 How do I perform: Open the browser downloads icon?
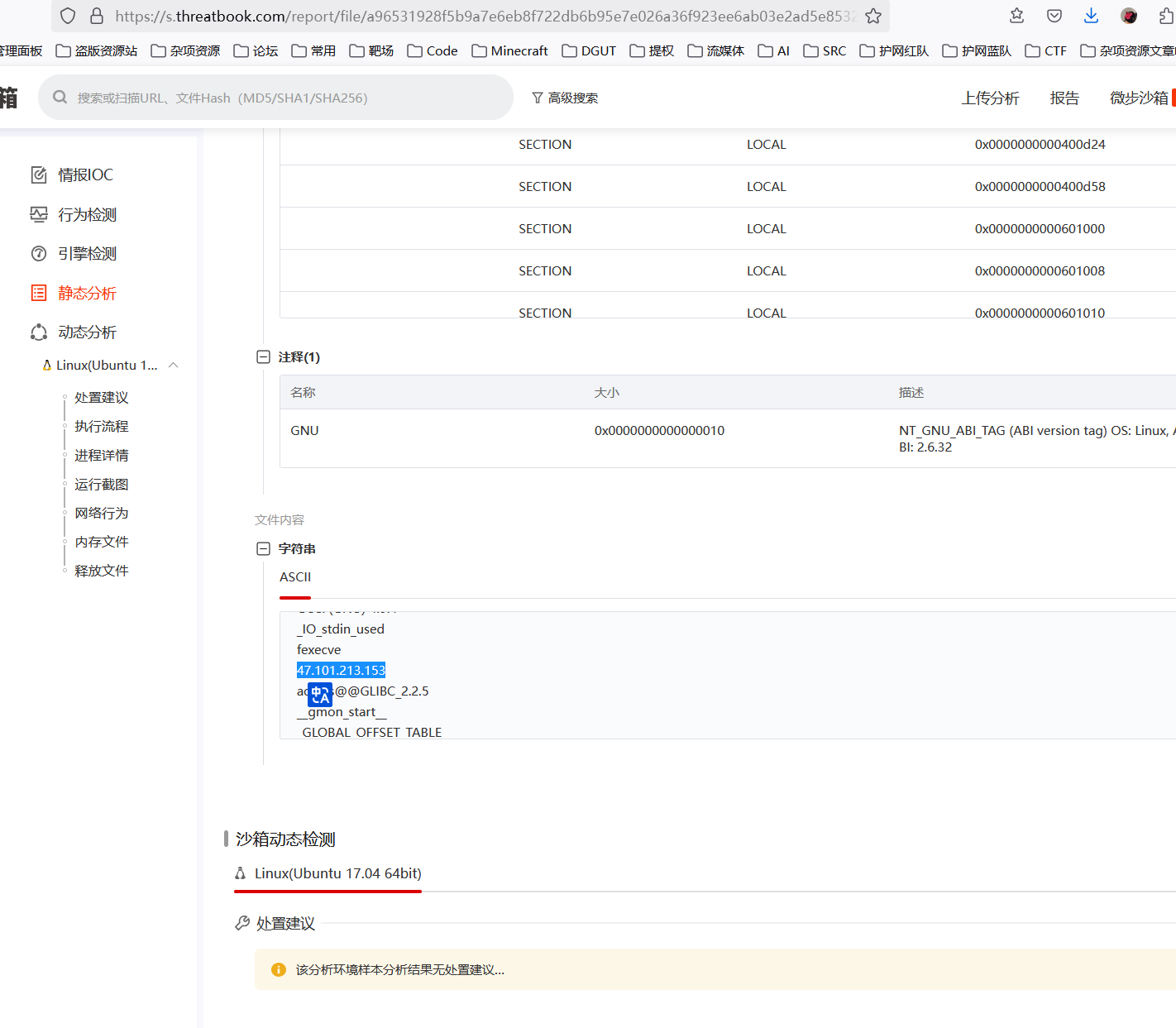tap(1091, 16)
